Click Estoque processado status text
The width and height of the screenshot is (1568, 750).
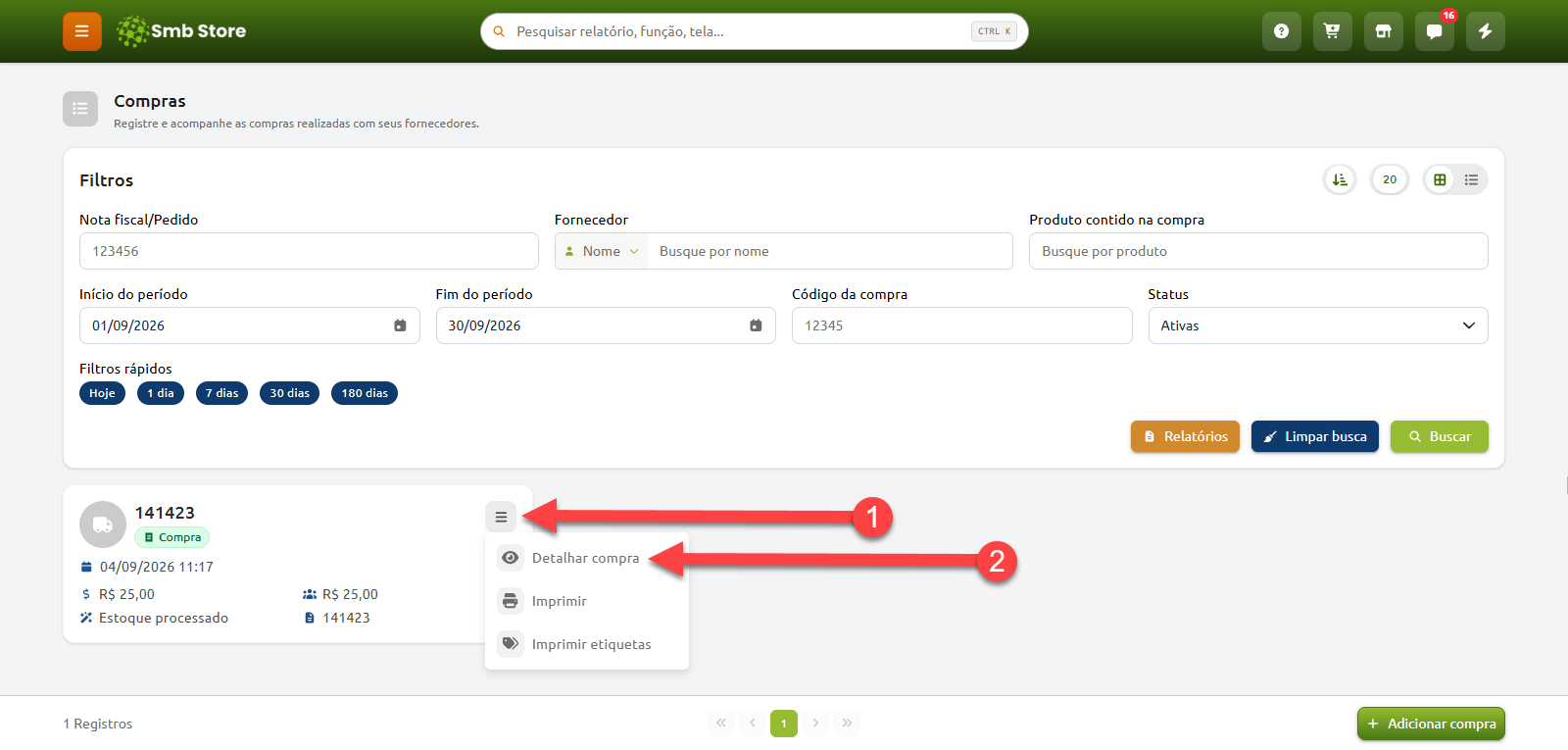(x=164, y=618)
